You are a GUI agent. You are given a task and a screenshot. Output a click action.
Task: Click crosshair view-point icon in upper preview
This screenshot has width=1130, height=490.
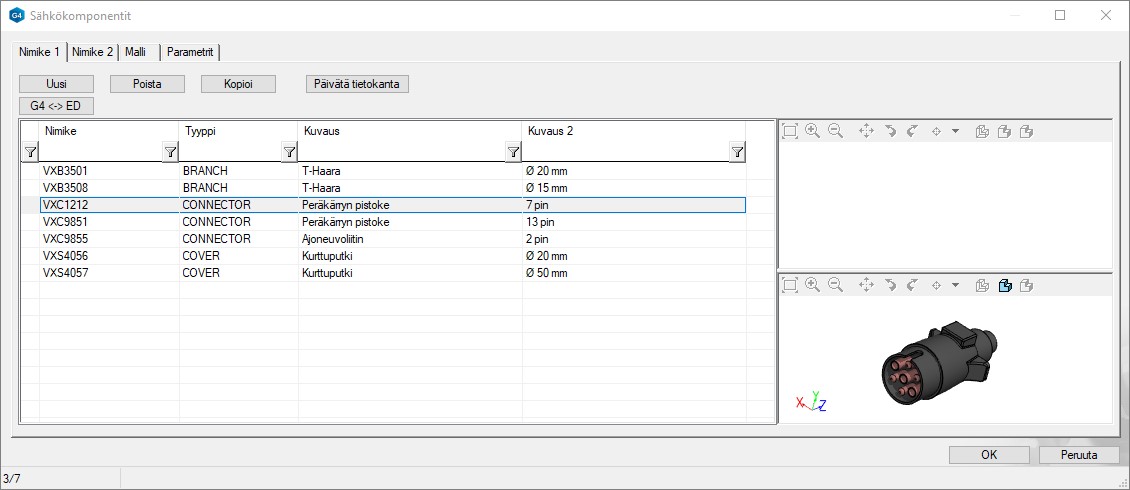coord(936,131)
